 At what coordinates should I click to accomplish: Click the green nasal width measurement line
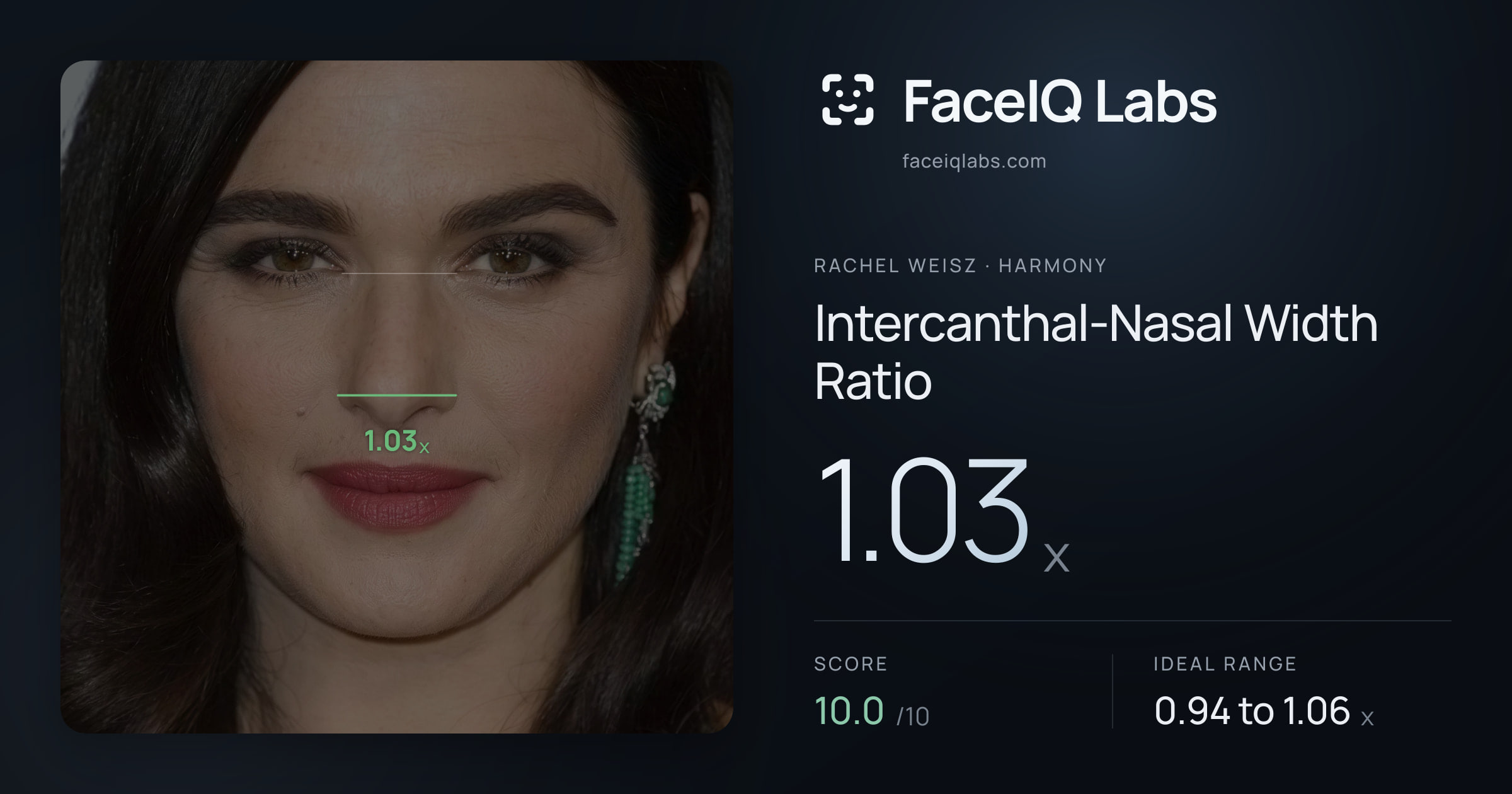397,395
